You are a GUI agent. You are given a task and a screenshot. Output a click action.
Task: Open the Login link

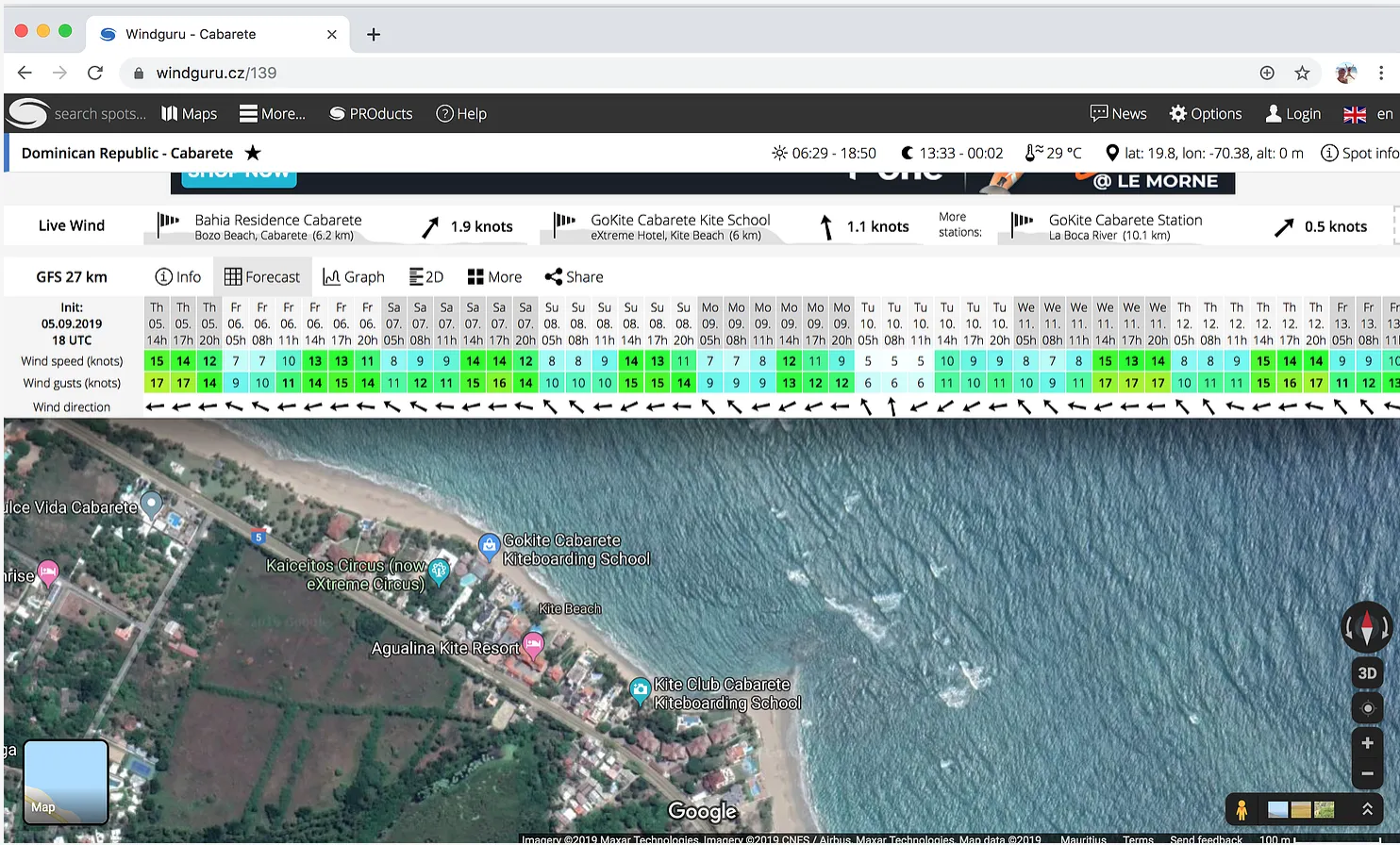[1292, 114]
